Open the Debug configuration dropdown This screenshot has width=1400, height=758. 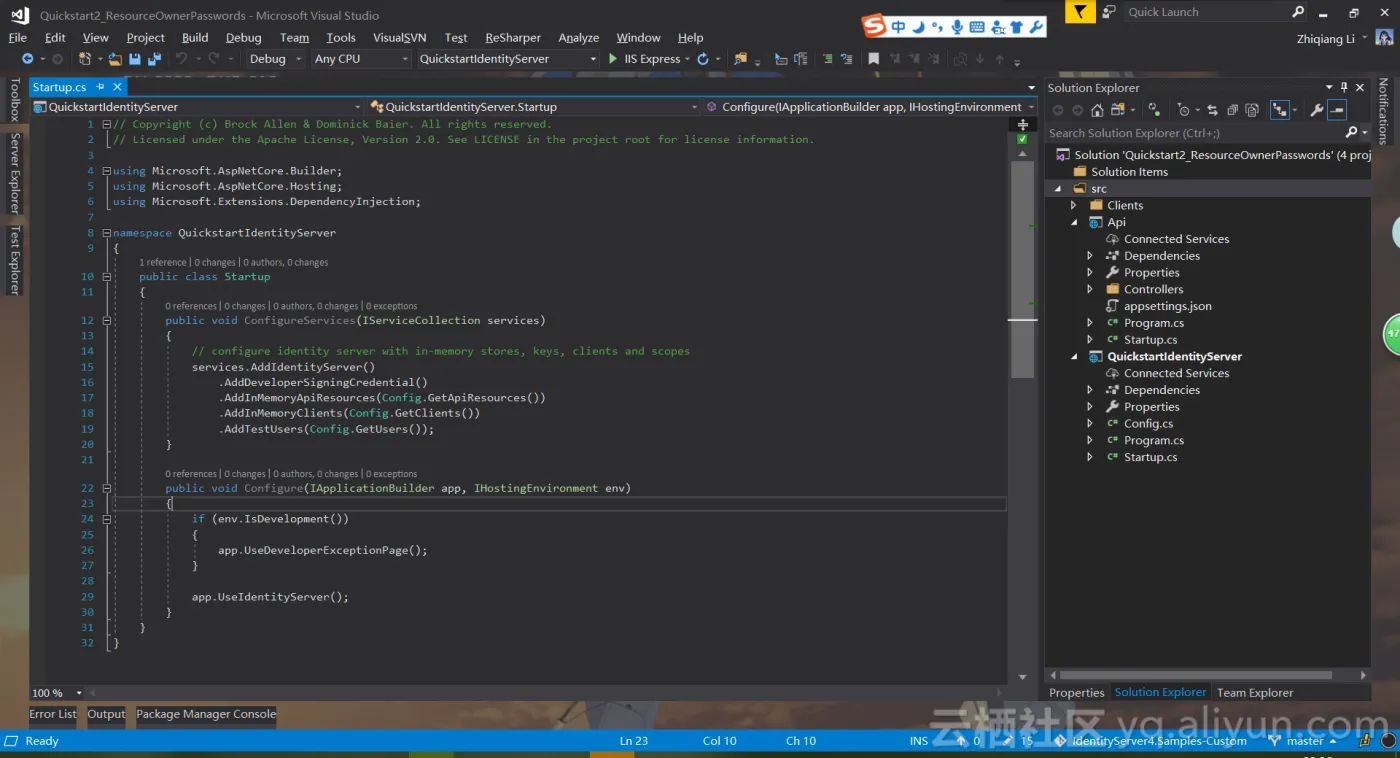[298, 59]
